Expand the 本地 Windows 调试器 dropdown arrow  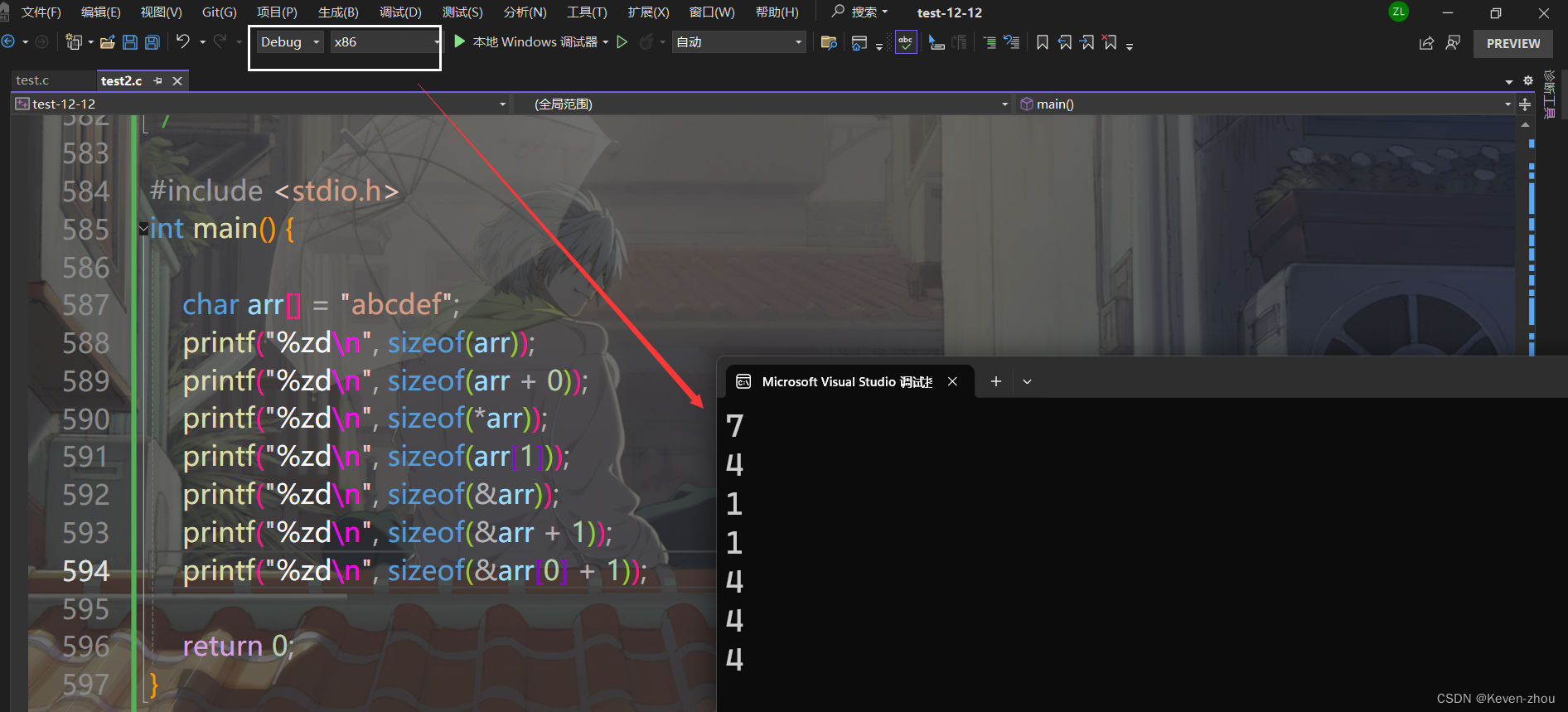(x=606, y=42)
